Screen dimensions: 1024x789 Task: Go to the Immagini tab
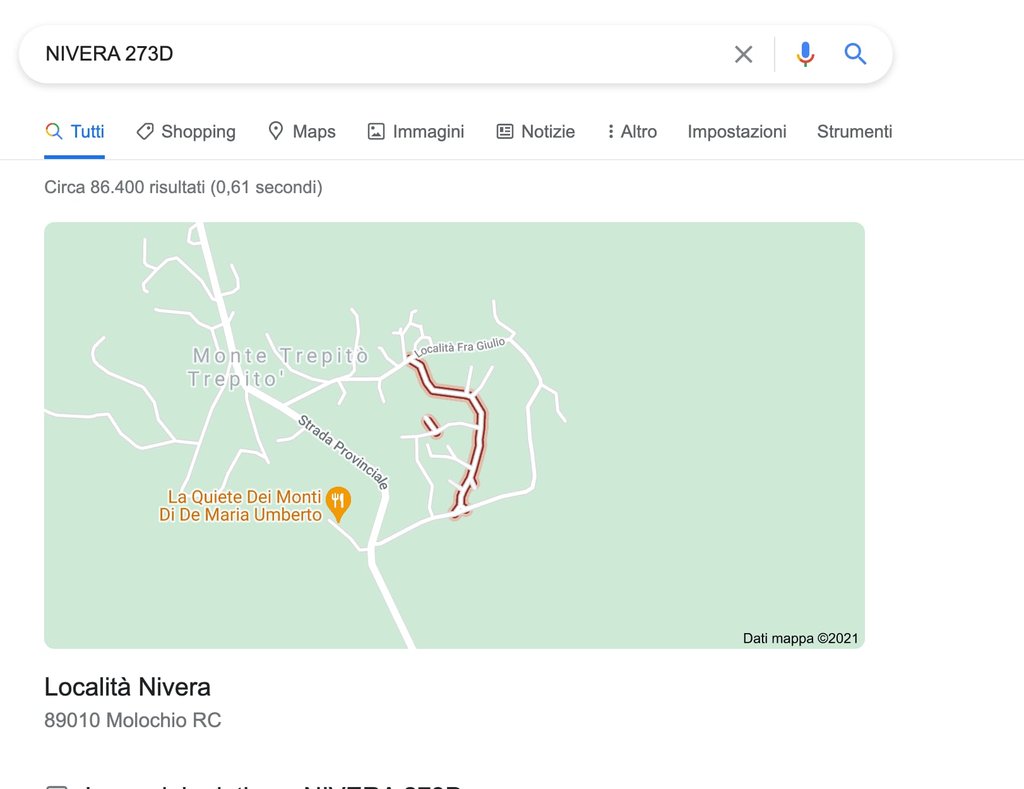click(x=416, y=132)
